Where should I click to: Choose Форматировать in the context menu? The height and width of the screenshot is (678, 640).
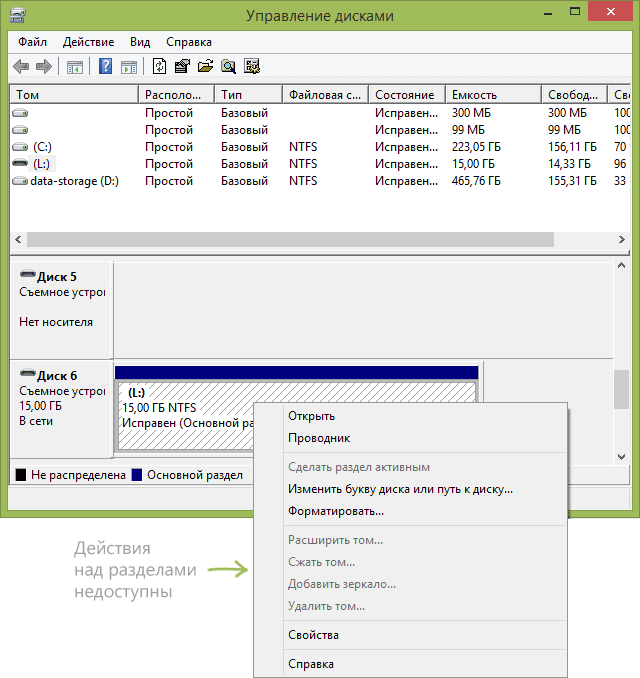tap(410, 511)
